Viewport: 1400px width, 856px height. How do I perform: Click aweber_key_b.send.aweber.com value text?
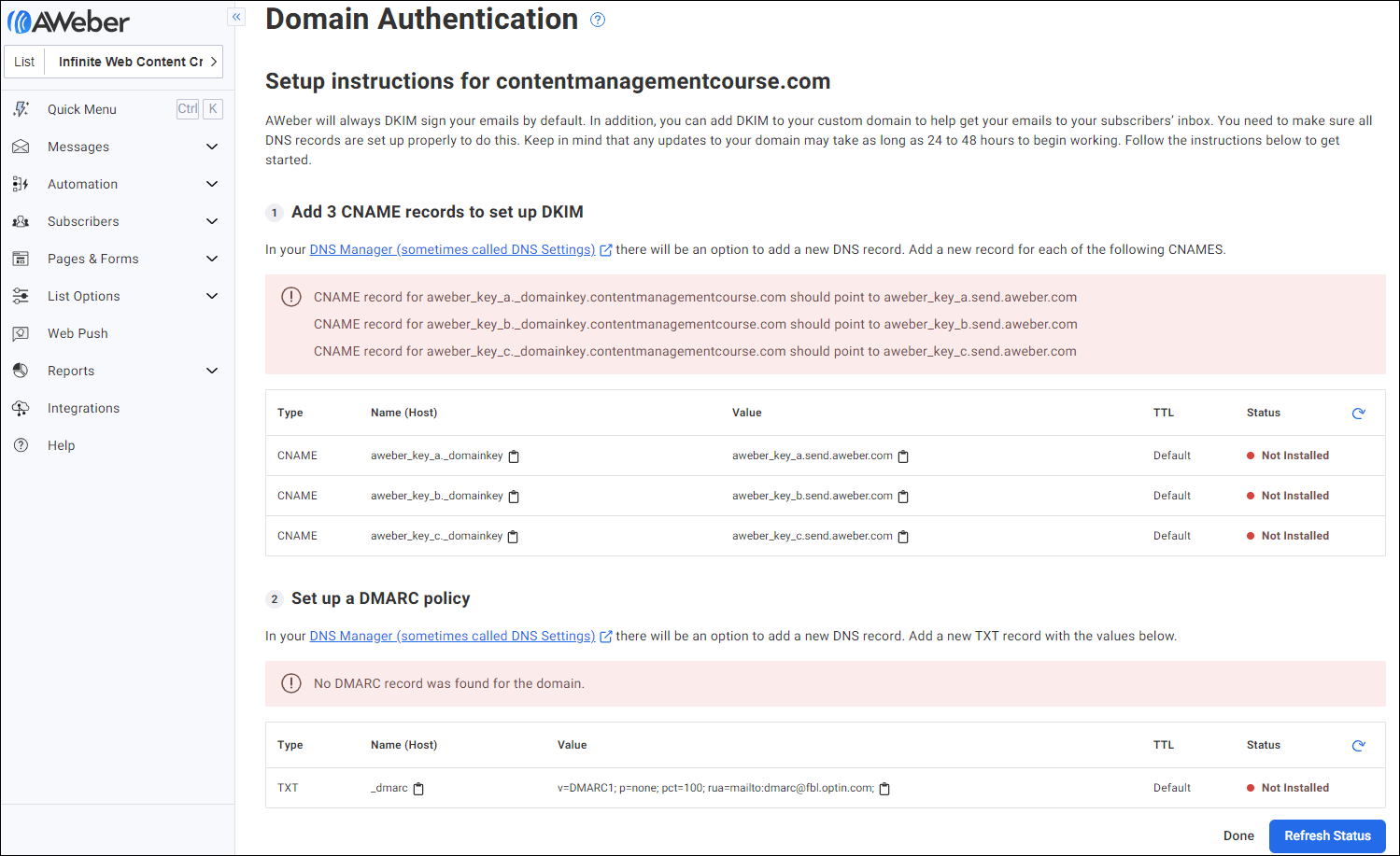click(813, 496)
